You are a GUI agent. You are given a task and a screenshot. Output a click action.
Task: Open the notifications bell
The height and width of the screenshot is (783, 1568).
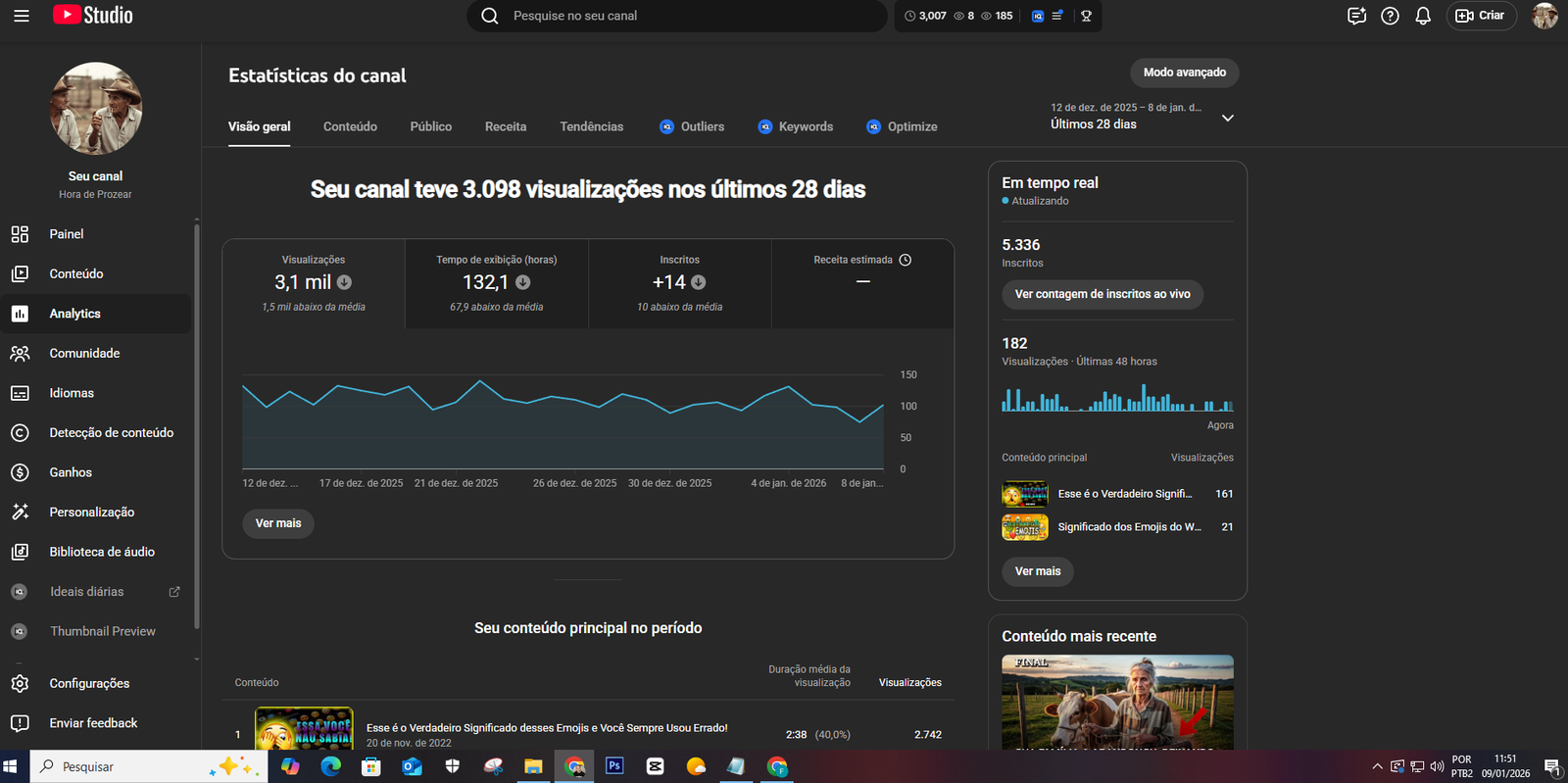click(x=1423, y=16)
